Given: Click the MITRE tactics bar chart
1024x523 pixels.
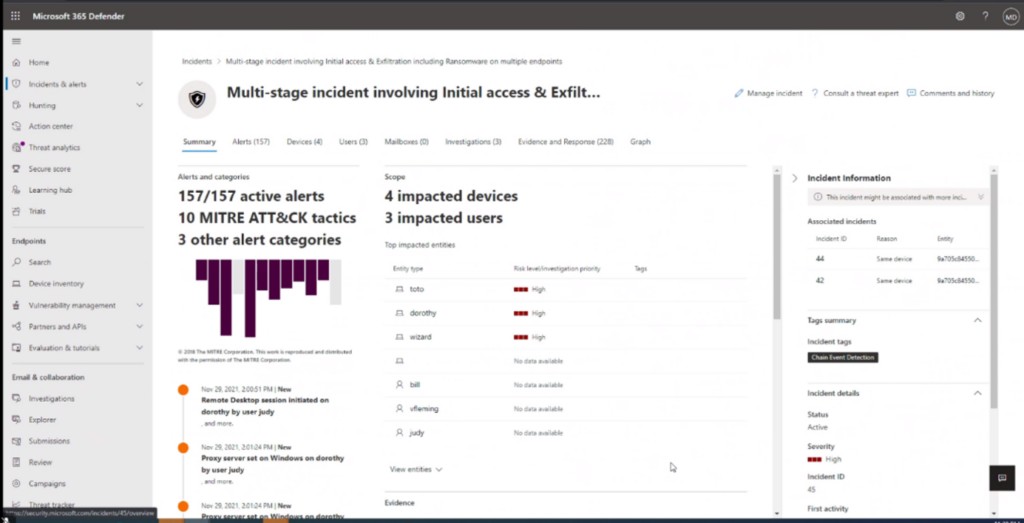Looking at the screenshot, I should 268,298.
